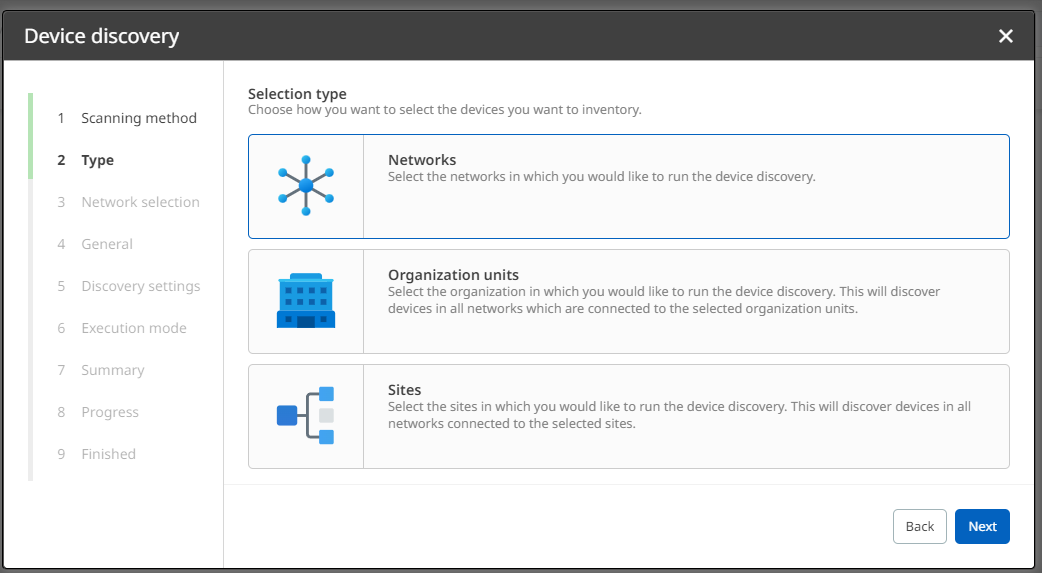Click the Networks hub icon
Image resolution: width=1042 pixels, height=573 pixels.
[x=306, y=186]
